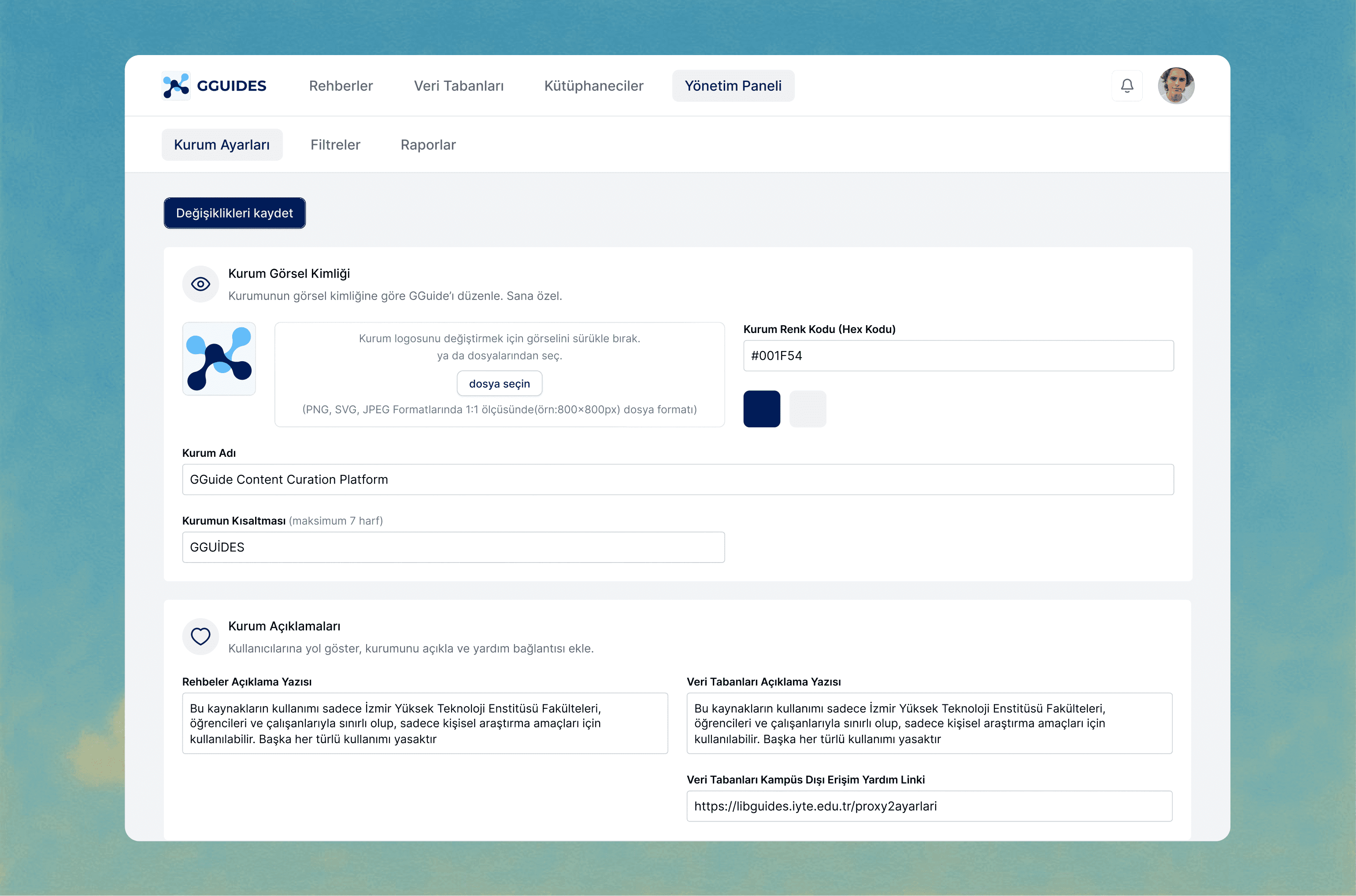Go to the Rehberler menu item
The height and width of the screenshot is (896, 1356).
tap(341, 86)
